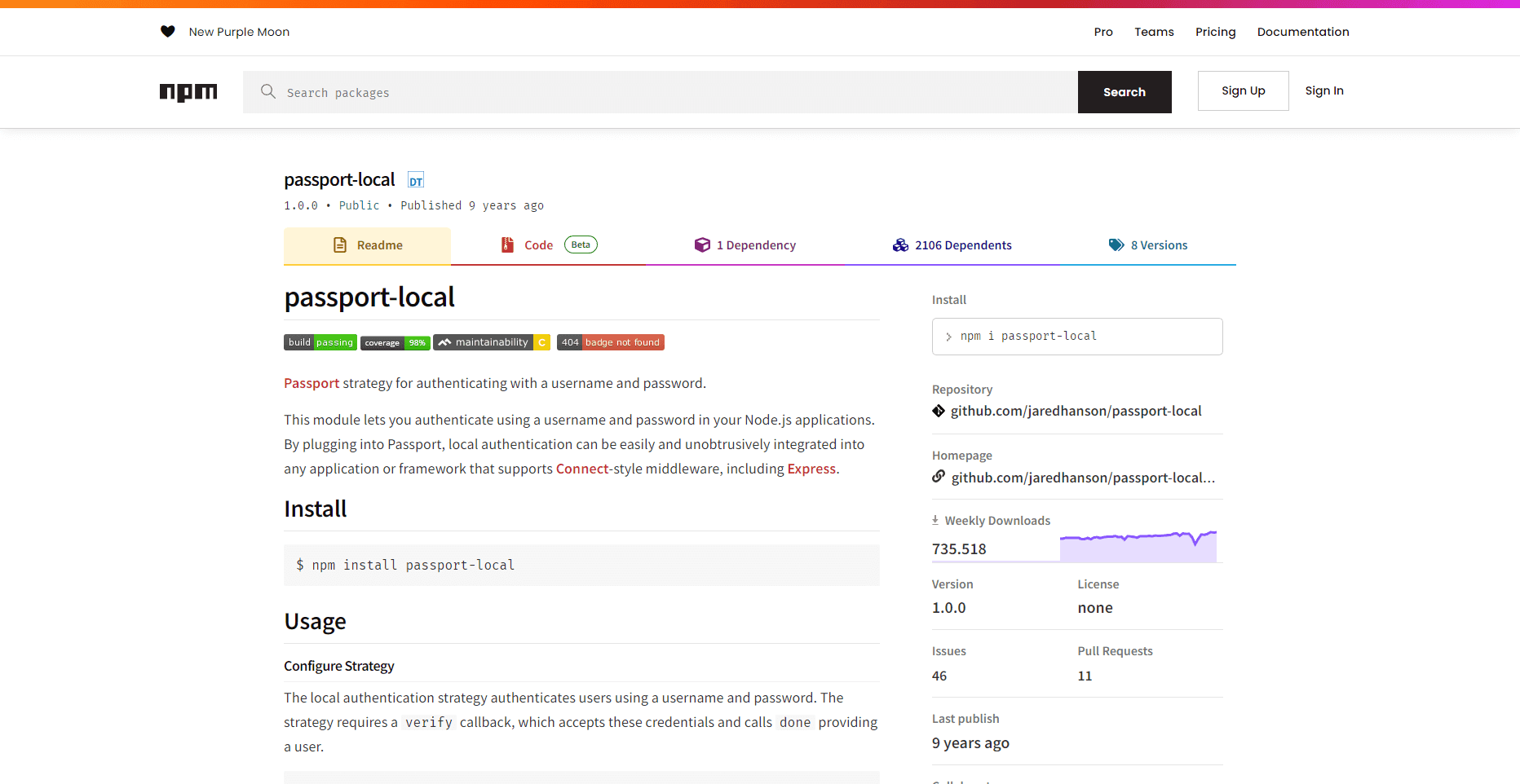The width and height of the screenshot is (1520, 784).
Task: Focus the Search packages input field
Action: pyautogui.click(x=661, y=92)
